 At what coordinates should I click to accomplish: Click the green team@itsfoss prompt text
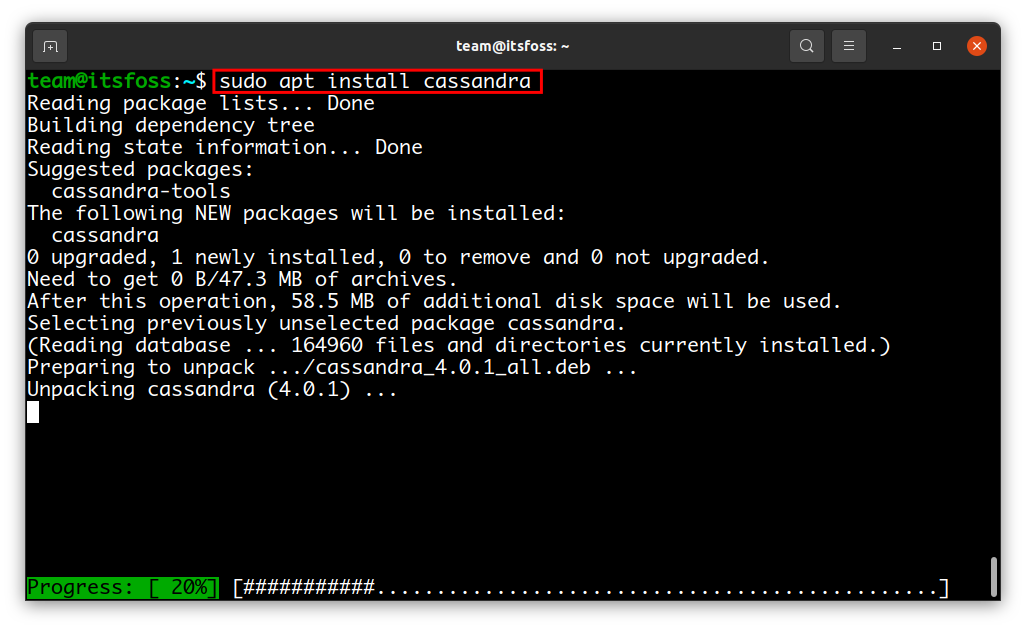99,81
